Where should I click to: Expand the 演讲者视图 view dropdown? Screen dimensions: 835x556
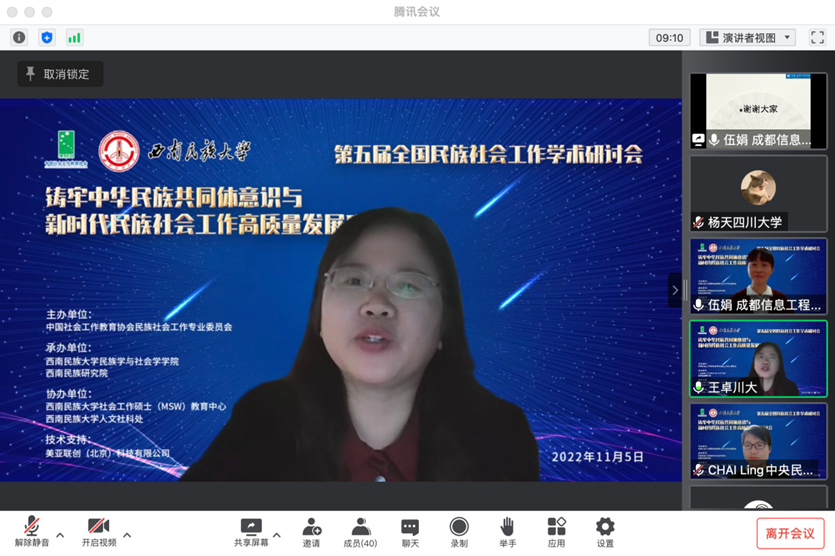(x=747, y=37)
